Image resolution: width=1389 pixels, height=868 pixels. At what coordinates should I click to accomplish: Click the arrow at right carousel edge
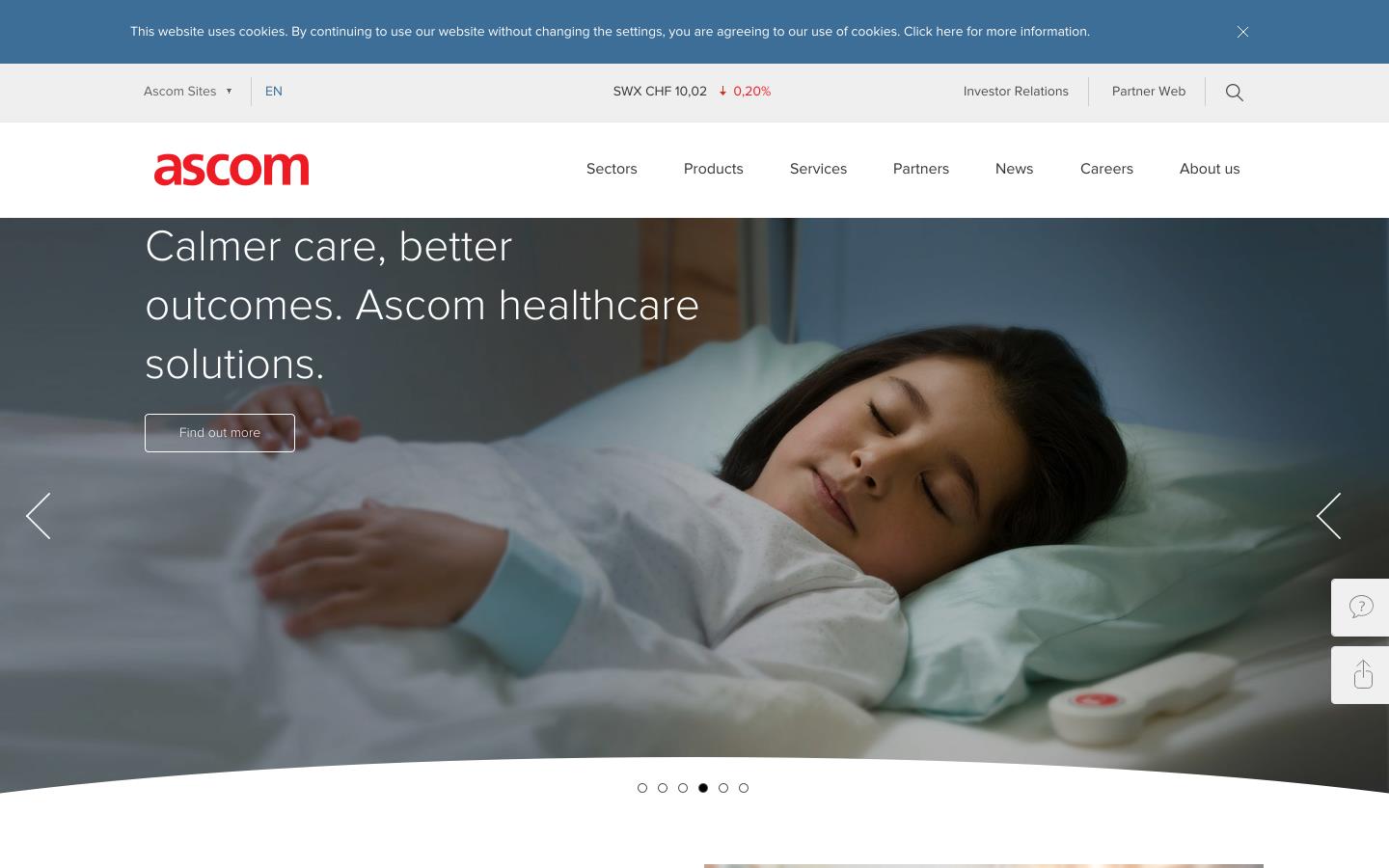tap(1328, 516)
